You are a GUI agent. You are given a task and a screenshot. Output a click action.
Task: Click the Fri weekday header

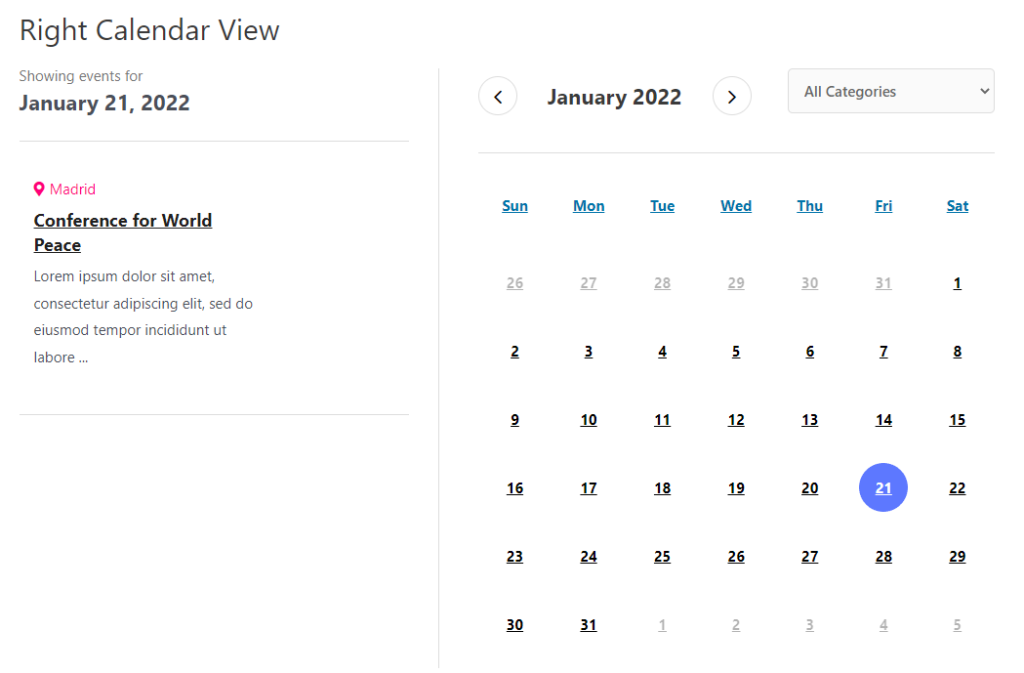883,206
